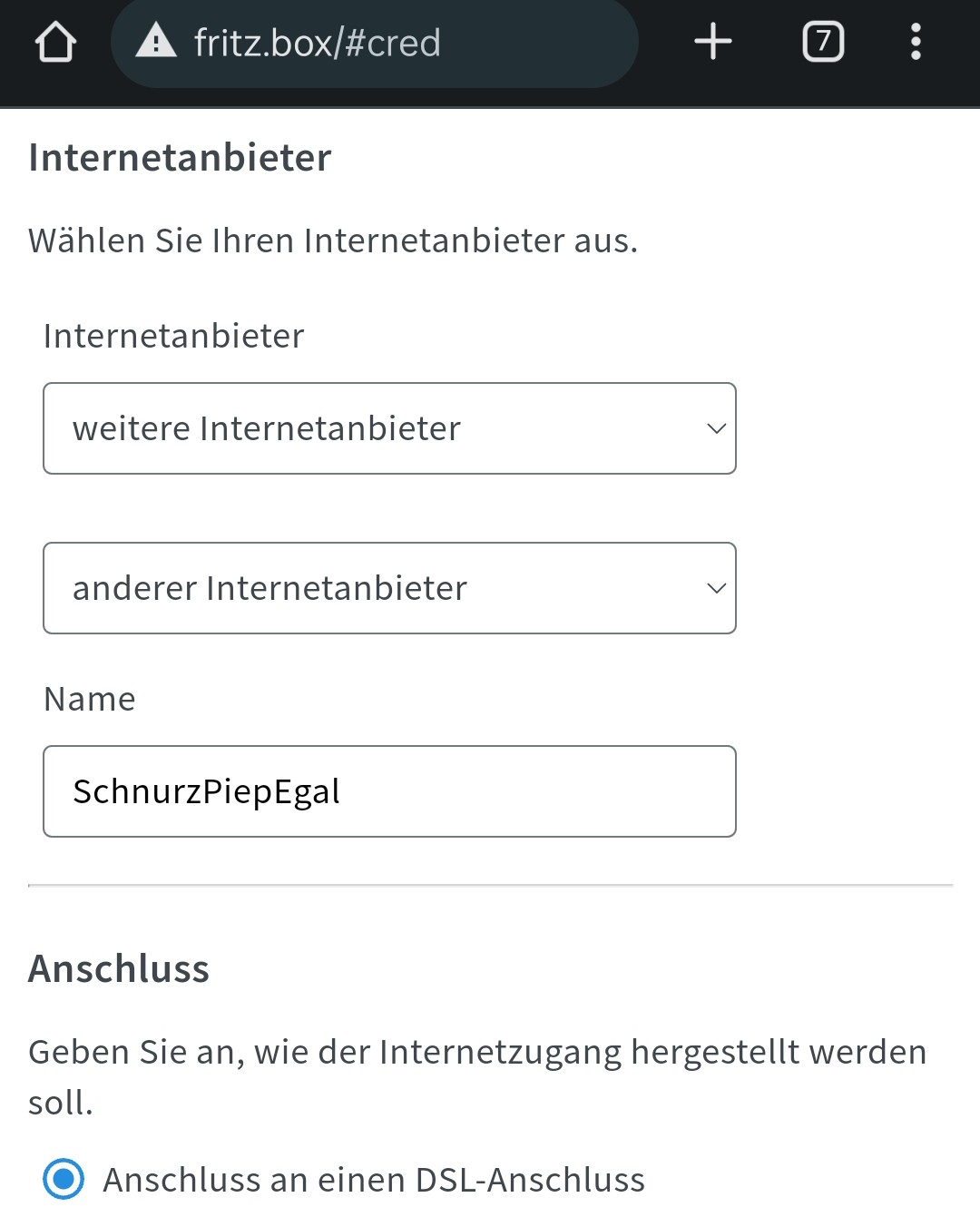Screen dimensions: 980x1217
Task: Click the 'Anschluss' section heading
Action: pyautogui.click(x=119, y=968)
